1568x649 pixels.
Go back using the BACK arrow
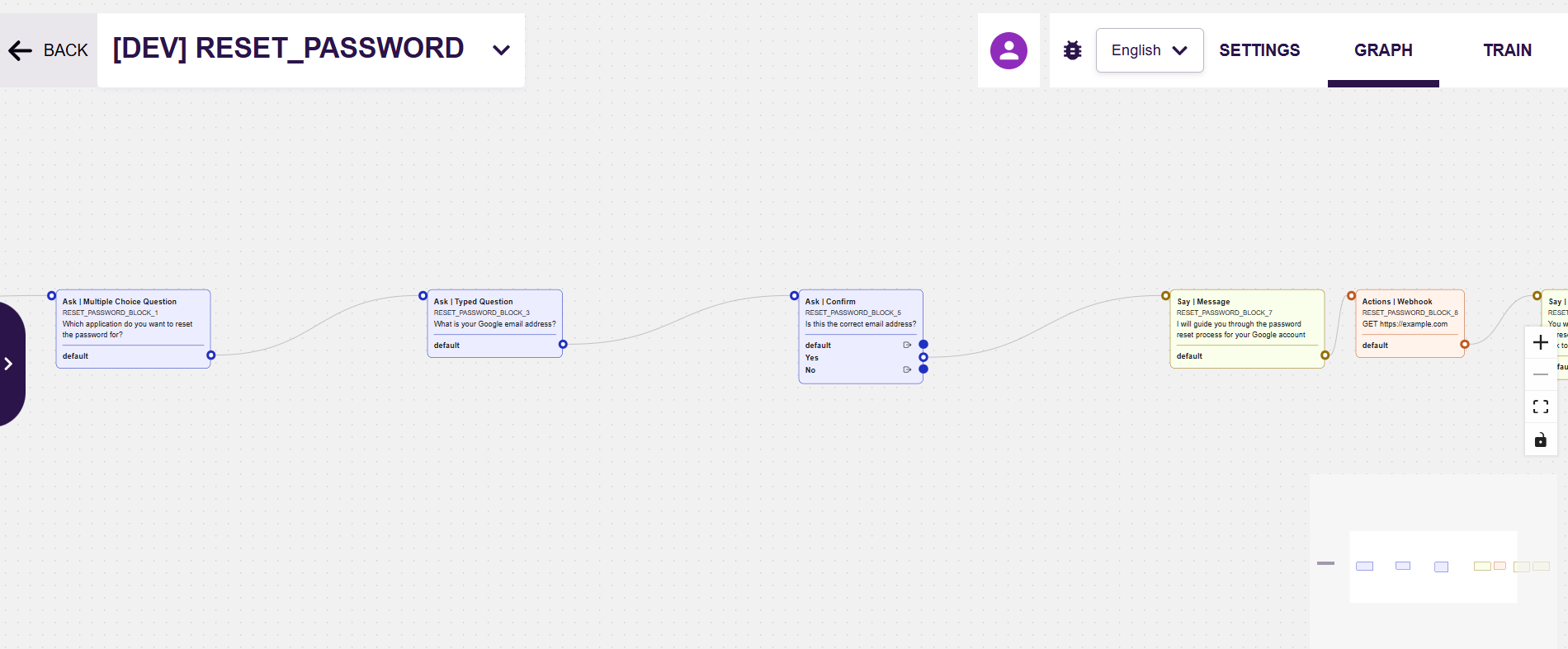48,50
